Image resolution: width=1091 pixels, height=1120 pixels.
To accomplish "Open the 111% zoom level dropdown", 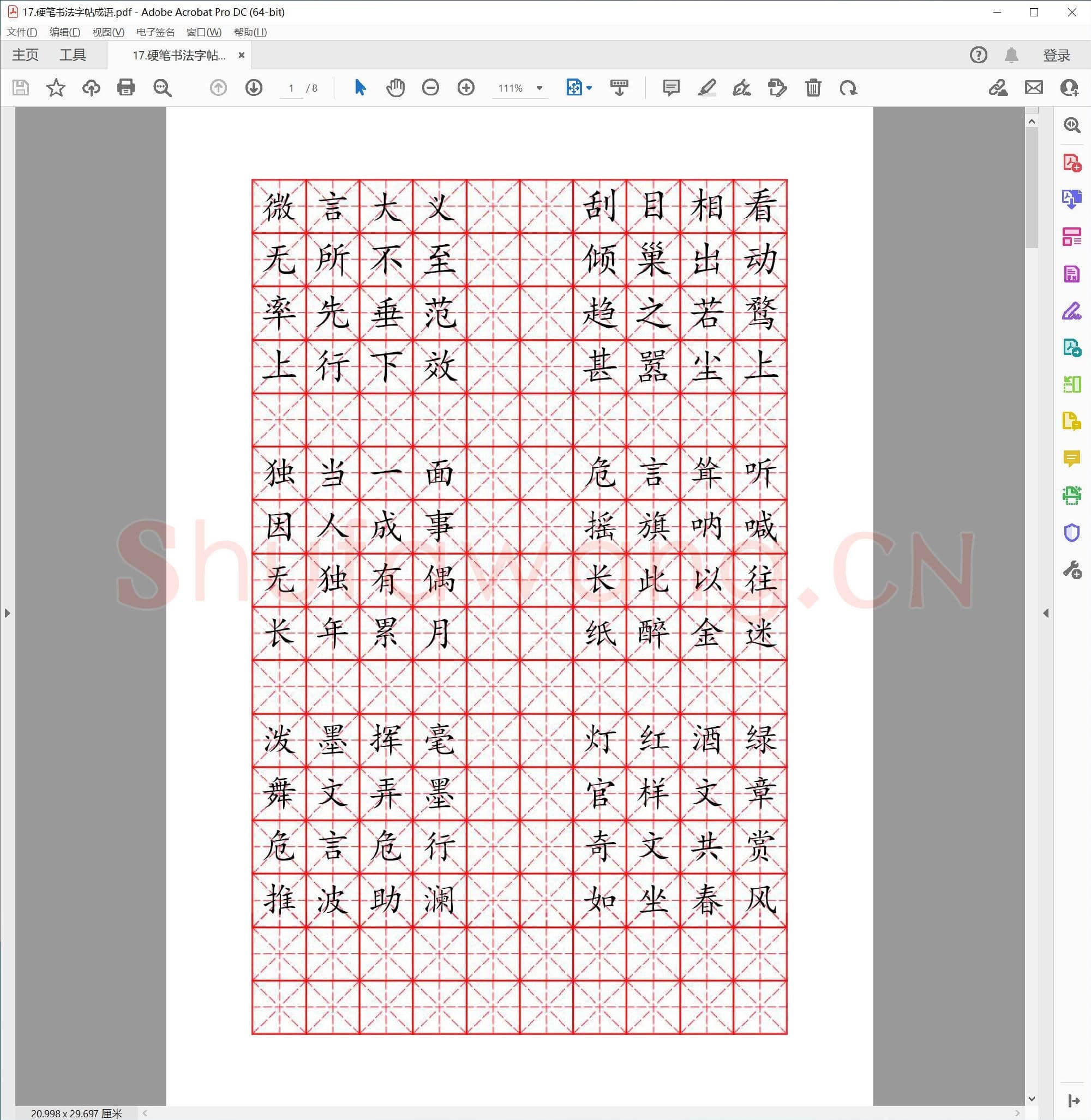I will pos(538,88).
